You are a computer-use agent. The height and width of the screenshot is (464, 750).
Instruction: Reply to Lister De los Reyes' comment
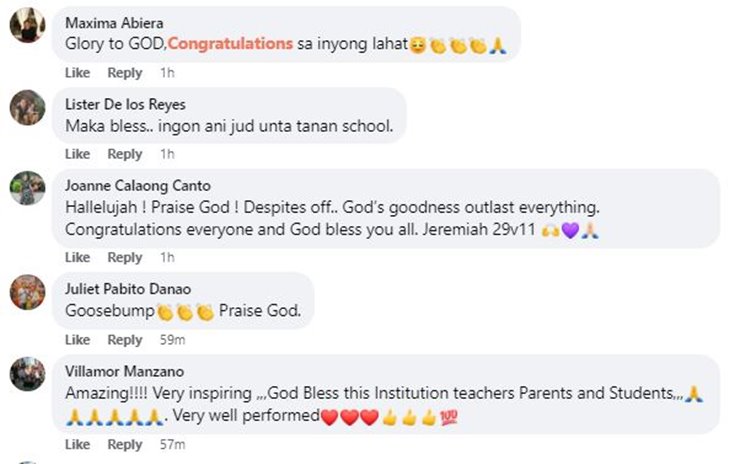(125, 154)
